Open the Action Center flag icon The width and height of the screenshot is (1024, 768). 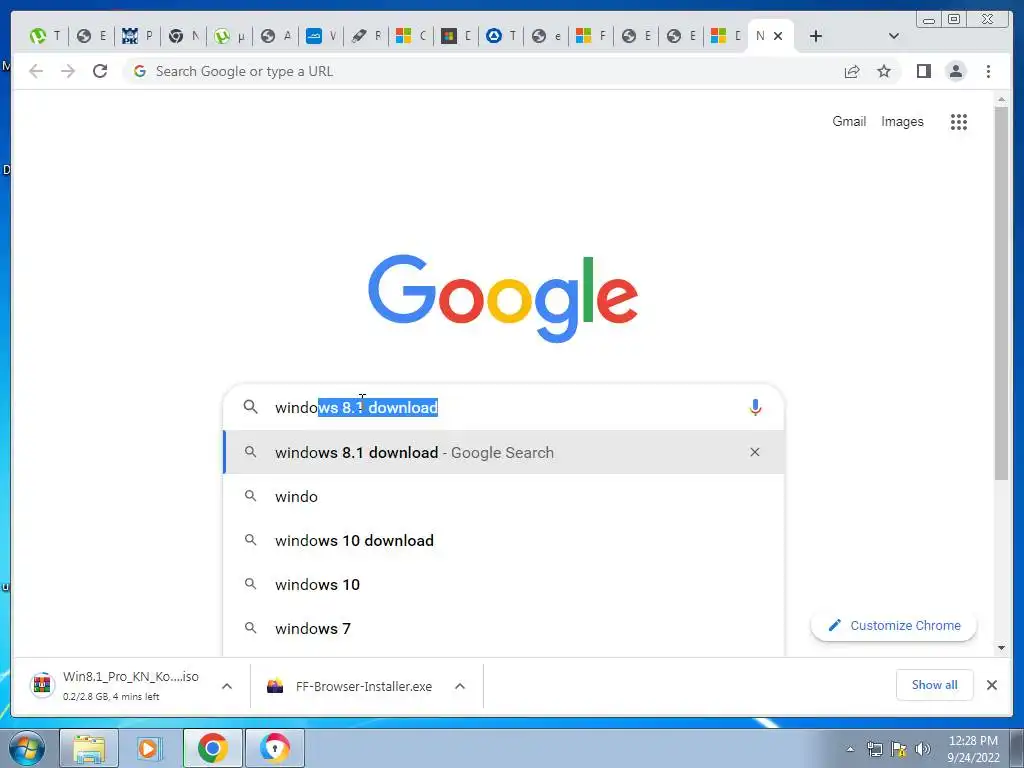tap(899, 748)
